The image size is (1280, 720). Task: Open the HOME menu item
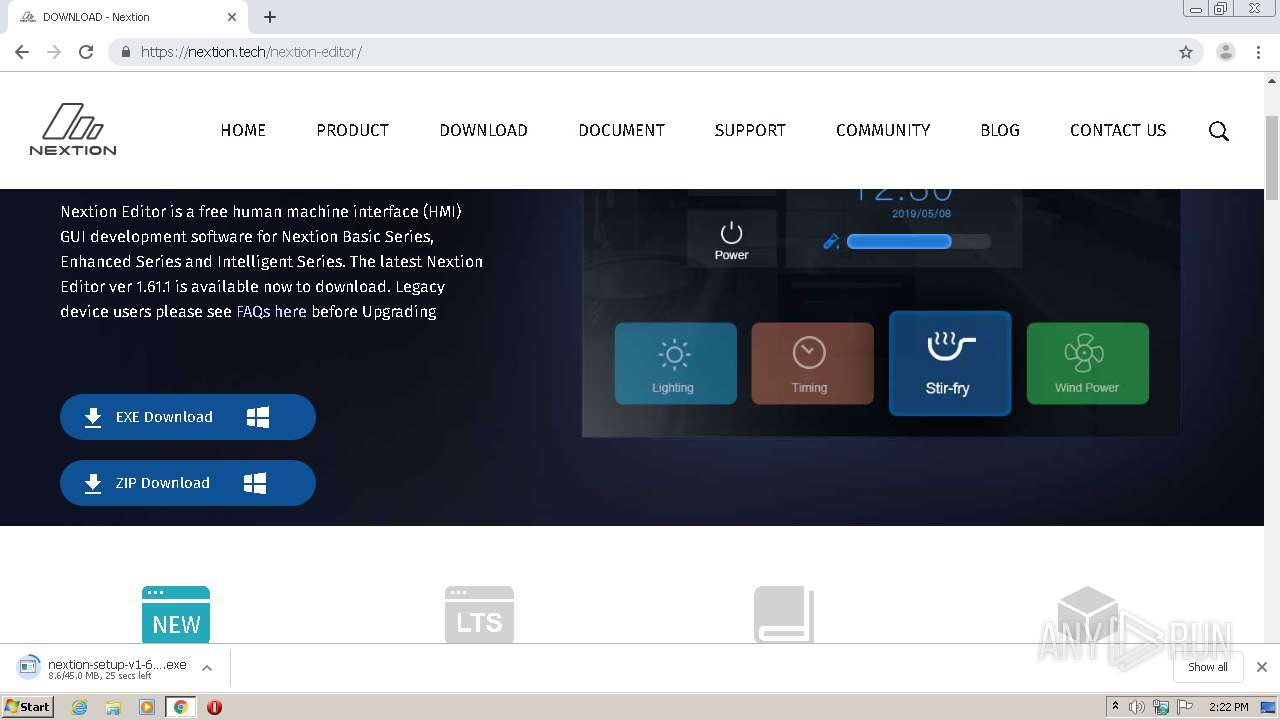tap(243, 131)
